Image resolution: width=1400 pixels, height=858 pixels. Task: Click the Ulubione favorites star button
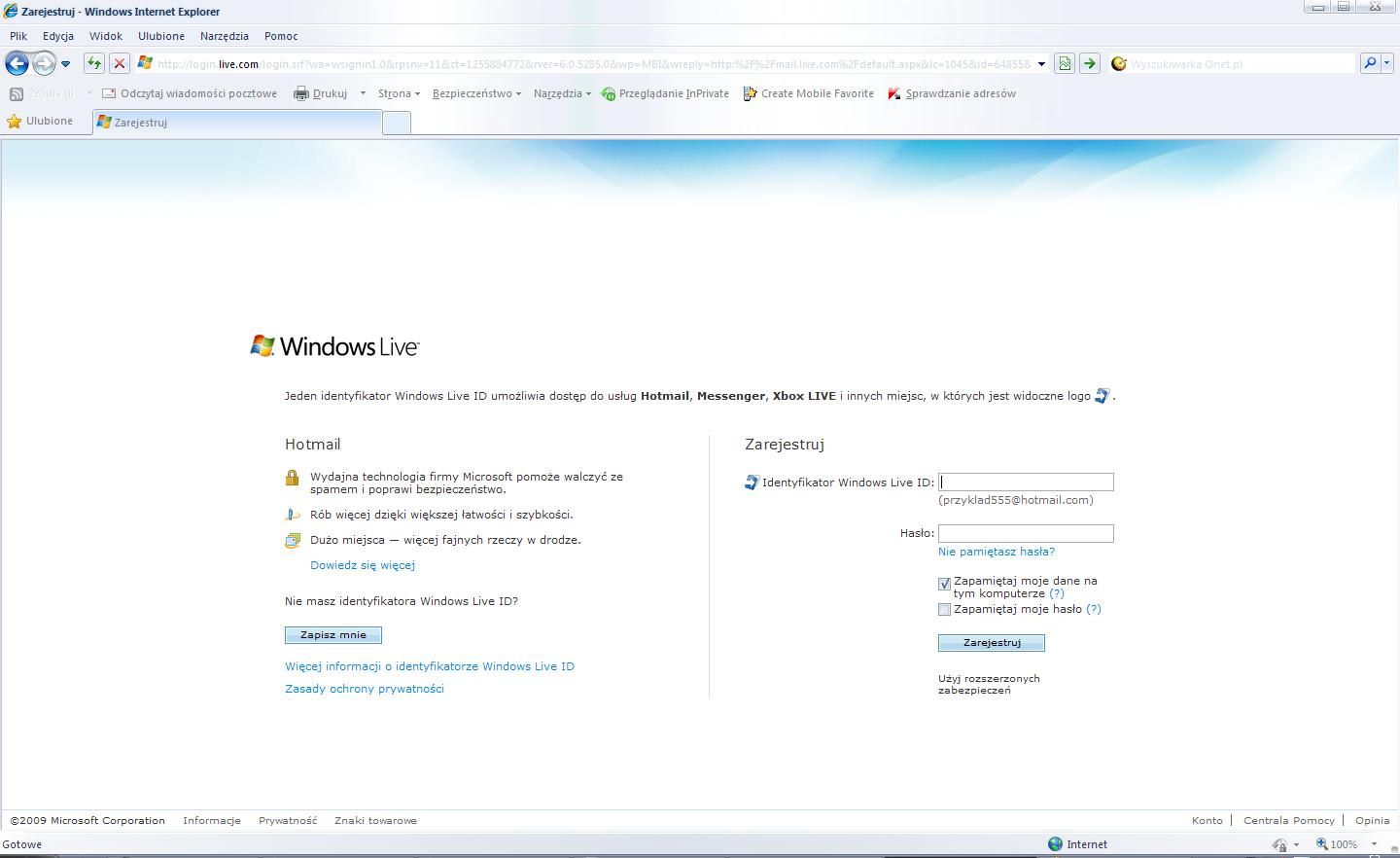click(x=40, y=122)
